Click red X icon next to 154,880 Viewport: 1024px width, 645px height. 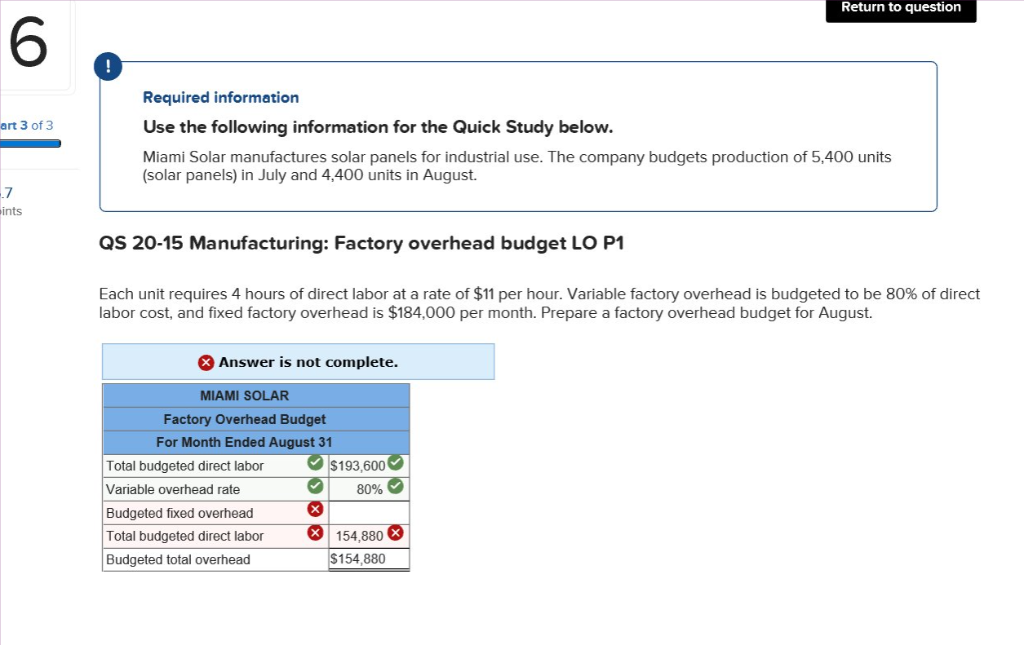pos(395,533)
